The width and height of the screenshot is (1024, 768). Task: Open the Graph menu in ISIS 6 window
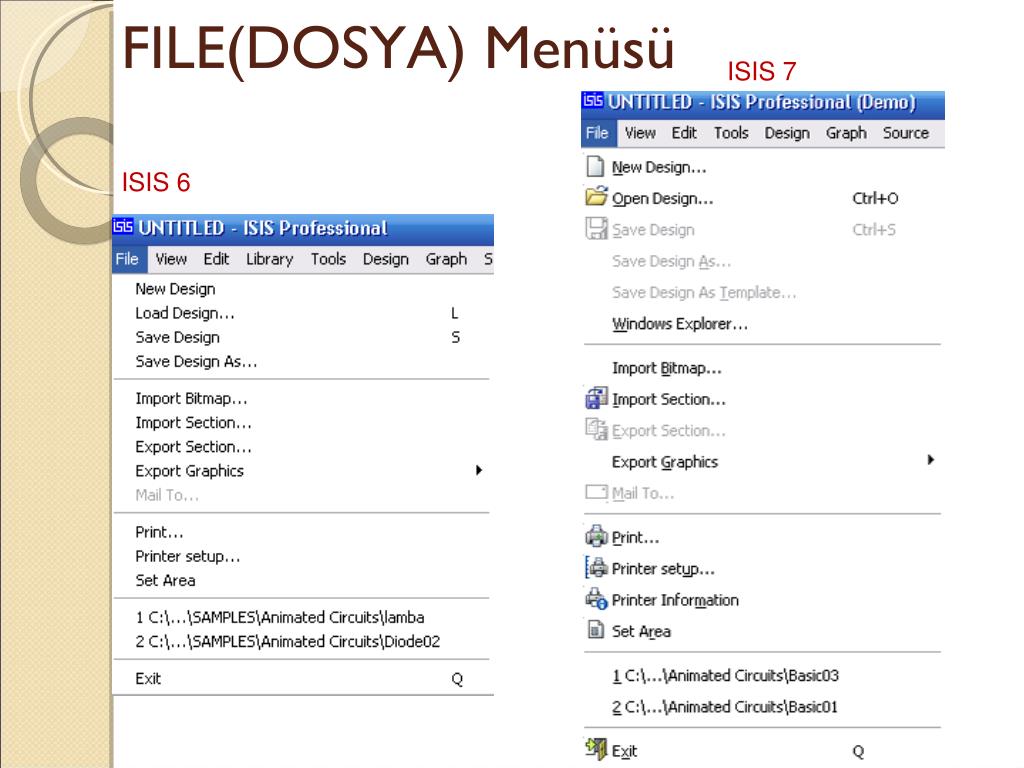click(x=446, y=259)
